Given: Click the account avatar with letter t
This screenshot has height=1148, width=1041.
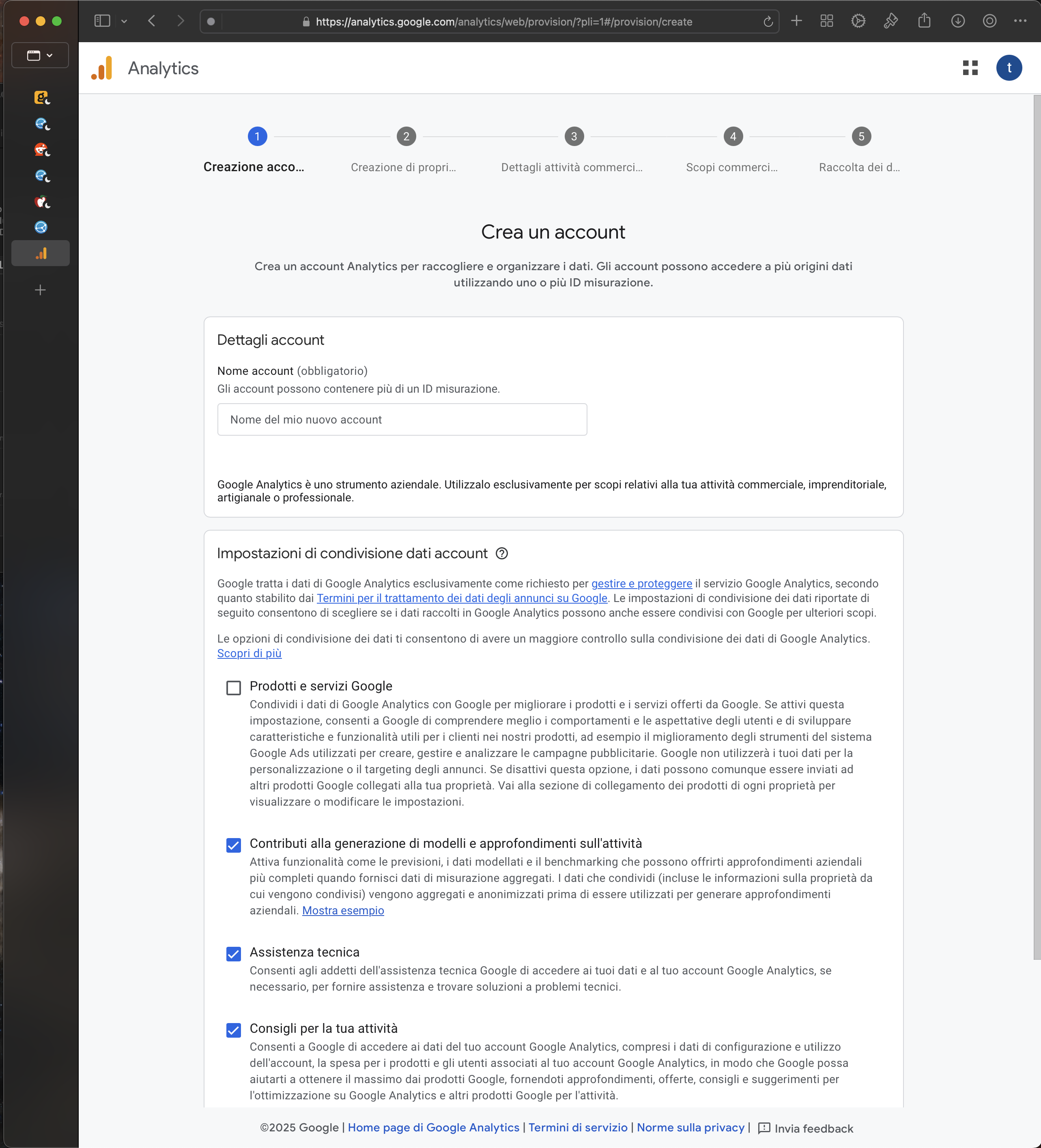Looking at the screenshot, I should 1009,68.
